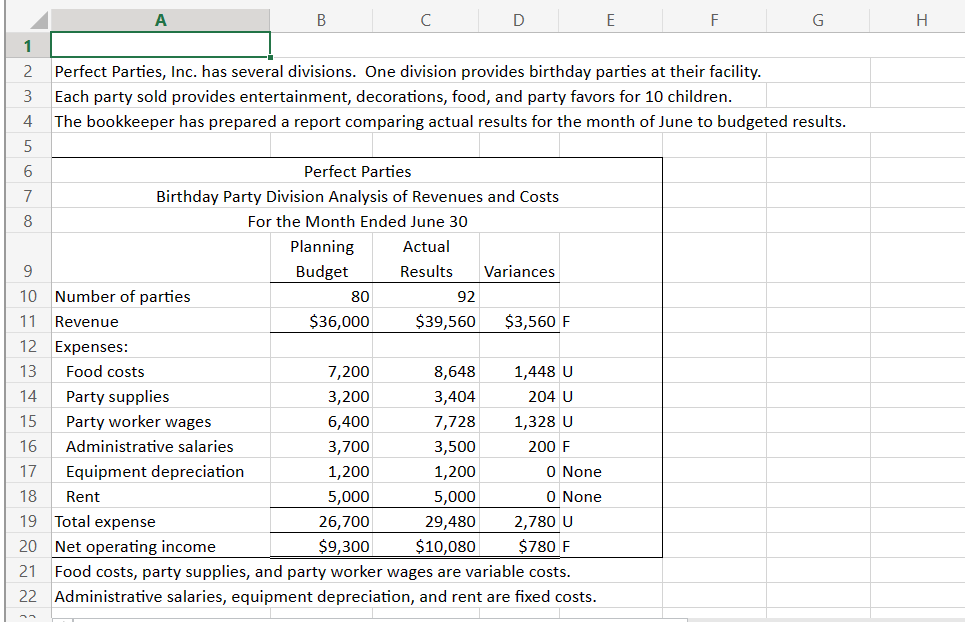Select row header 20
This screenshot has height=622, width=965.
pyautogui.click(x=27, y=546)
